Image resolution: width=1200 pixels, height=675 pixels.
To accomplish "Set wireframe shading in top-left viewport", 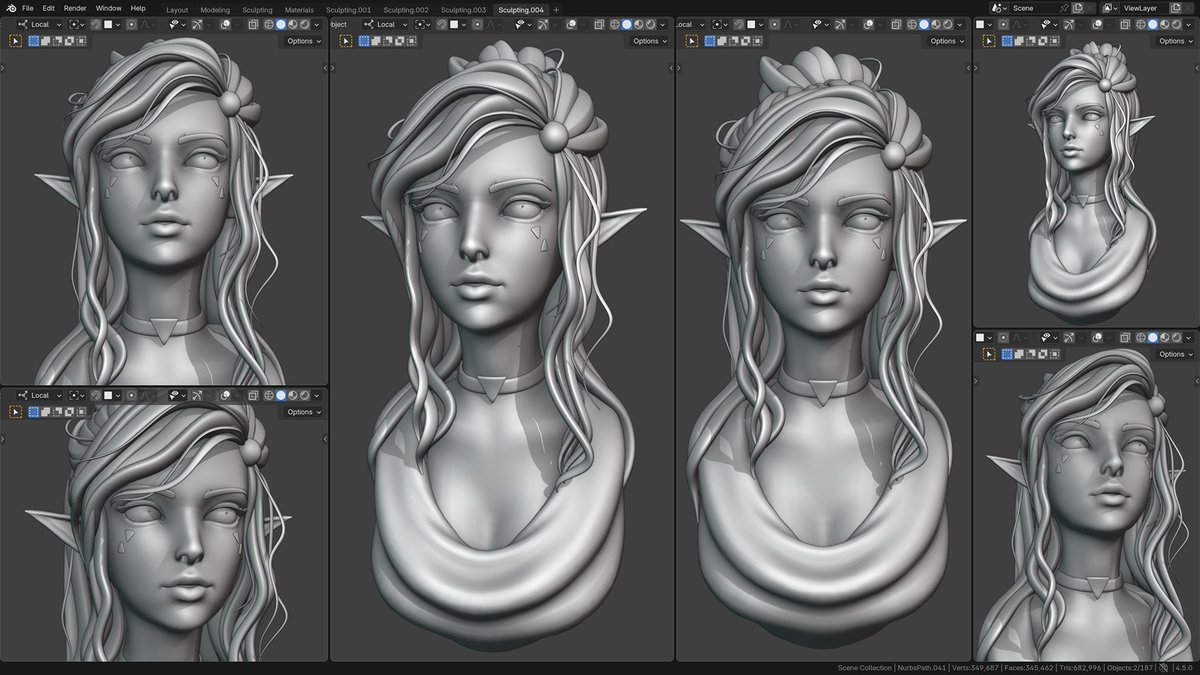I will pyautogui.click(x=269, y=25).
